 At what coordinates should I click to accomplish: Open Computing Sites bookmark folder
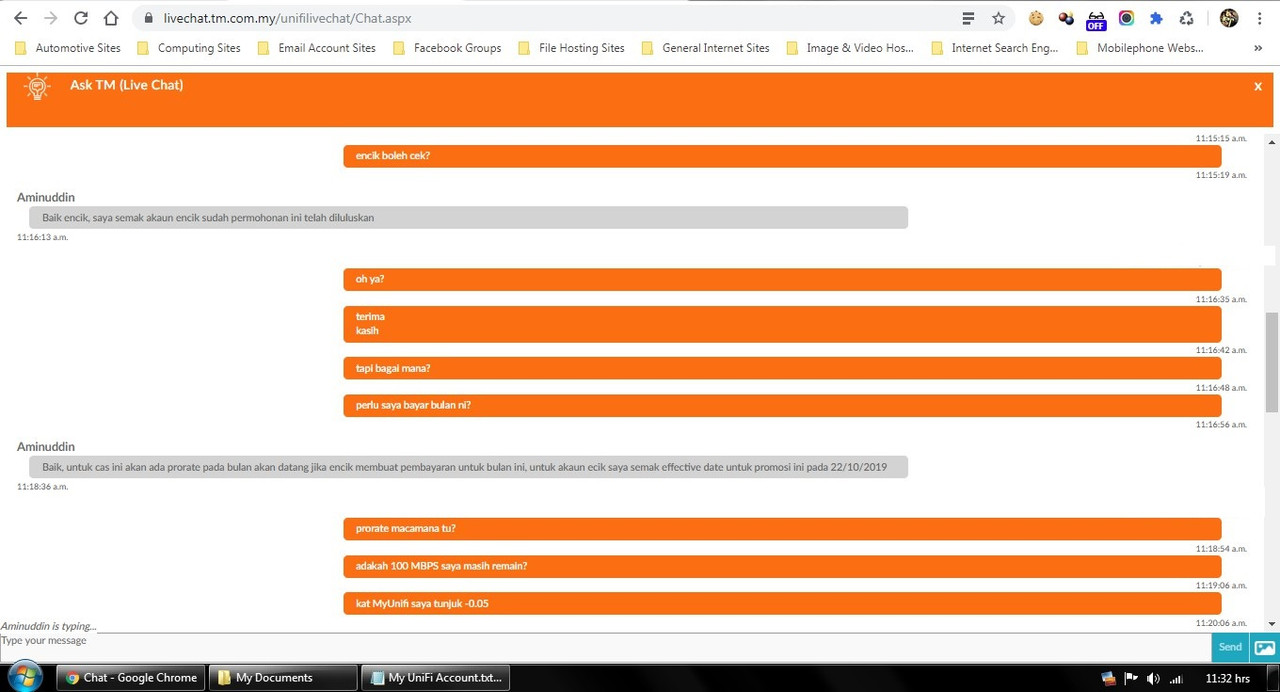189,47
